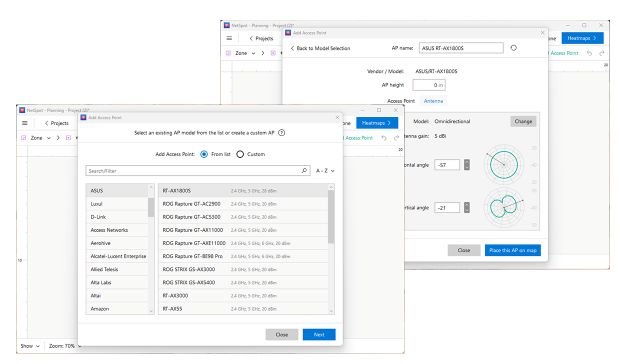This screenshot has height=364, width=620.
Task: Select vendor 'D-Link' in vendor list
Action: (117, 217)
